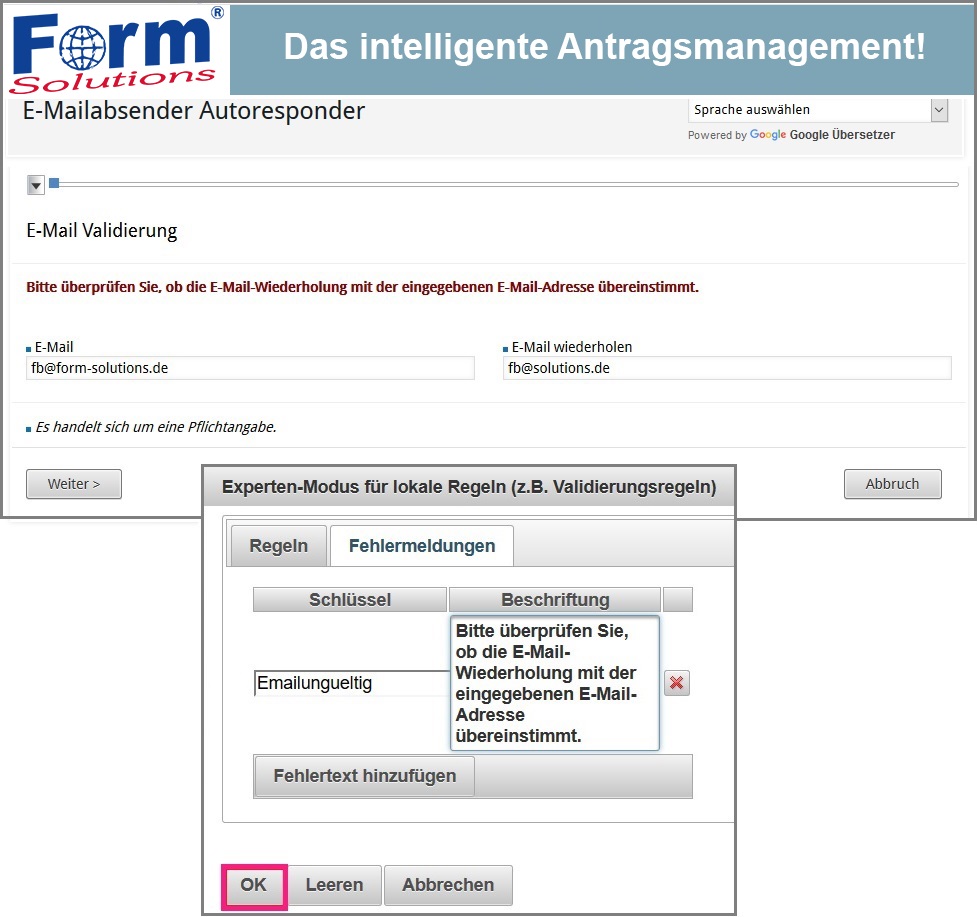Expand the page navigation arrow near progress bar
The image size is (977, 917).
pos(36,185)
